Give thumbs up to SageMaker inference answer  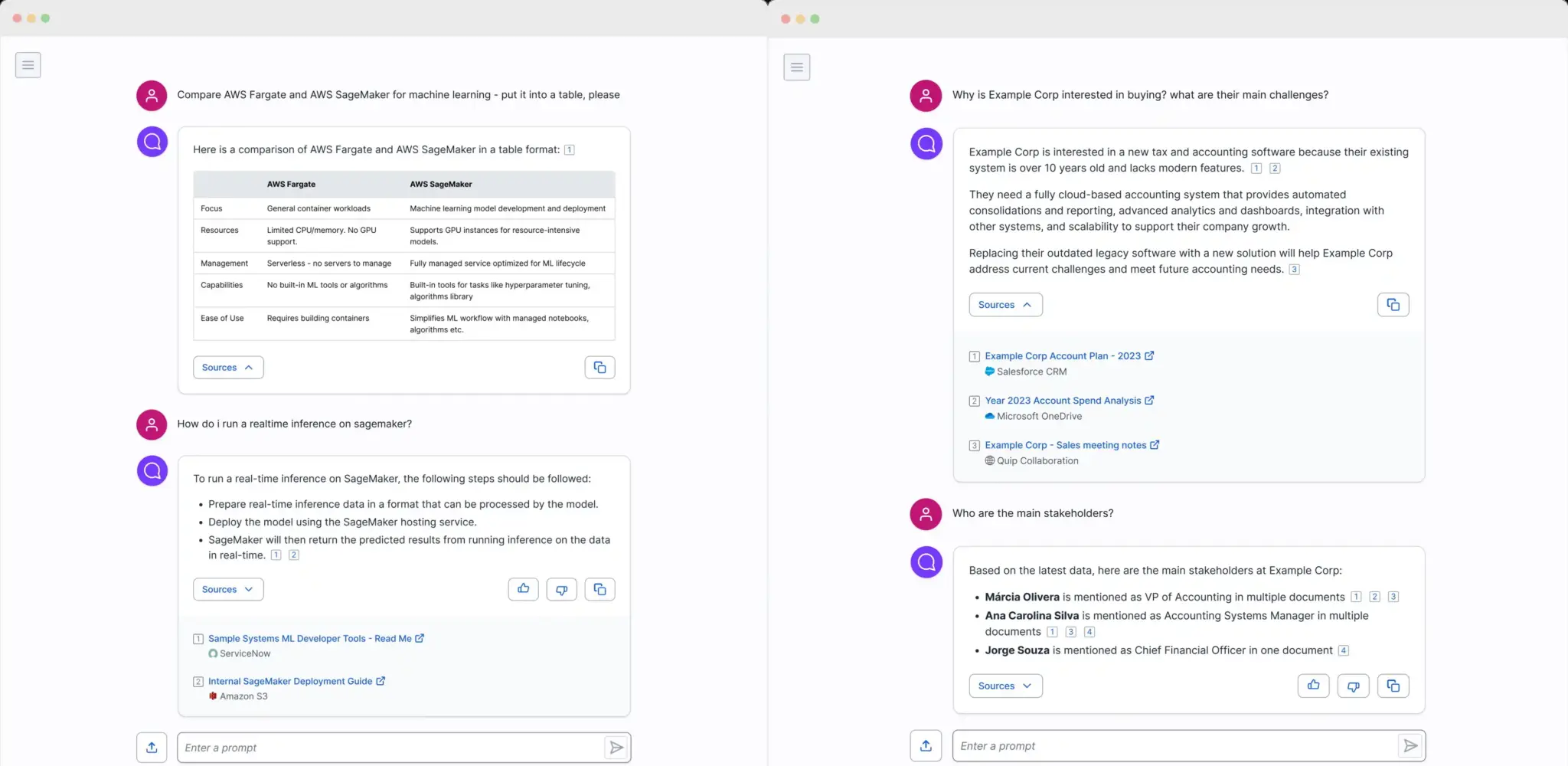(524, 589)
